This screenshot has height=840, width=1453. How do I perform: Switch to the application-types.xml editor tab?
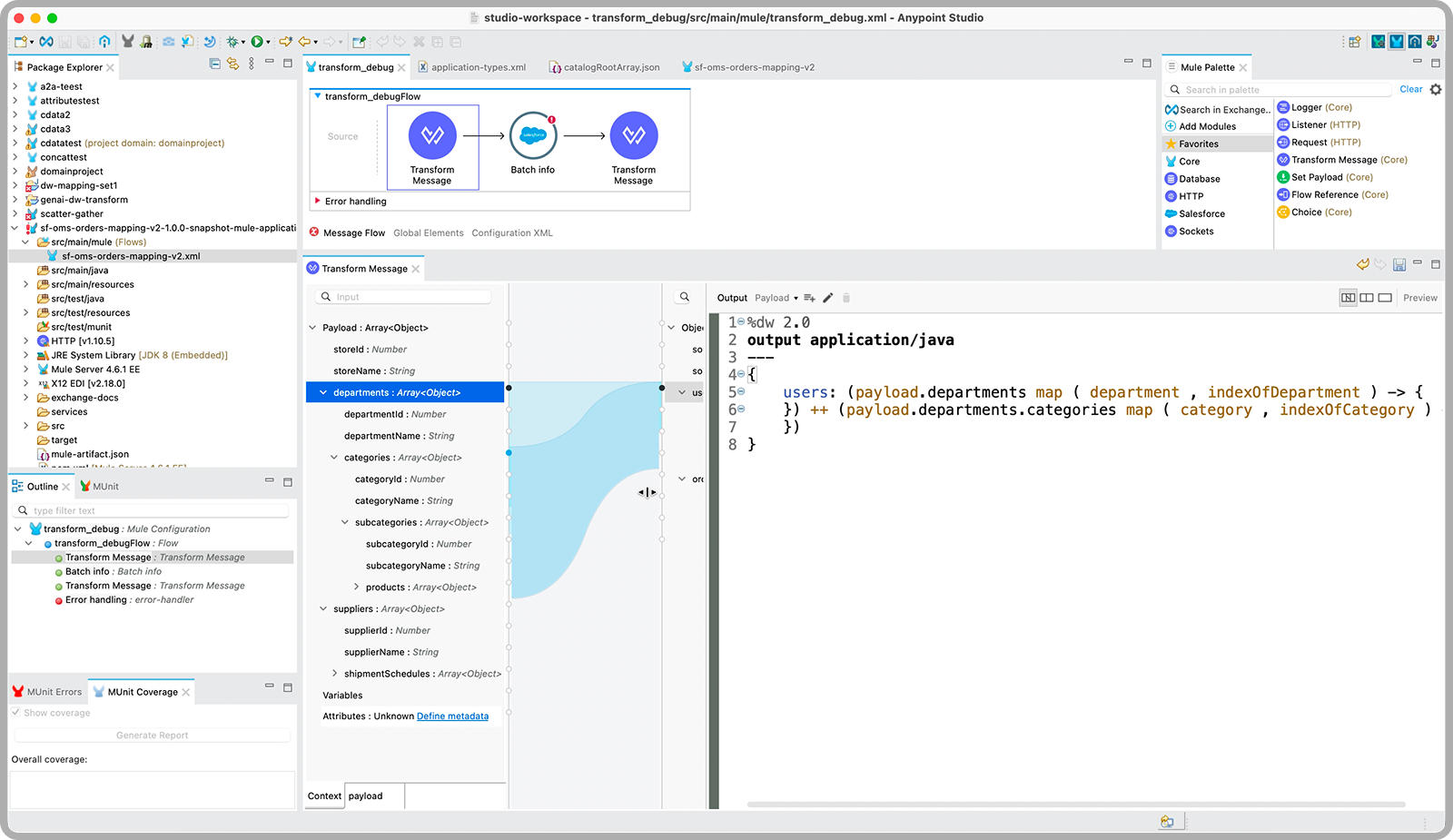(478, 67)
